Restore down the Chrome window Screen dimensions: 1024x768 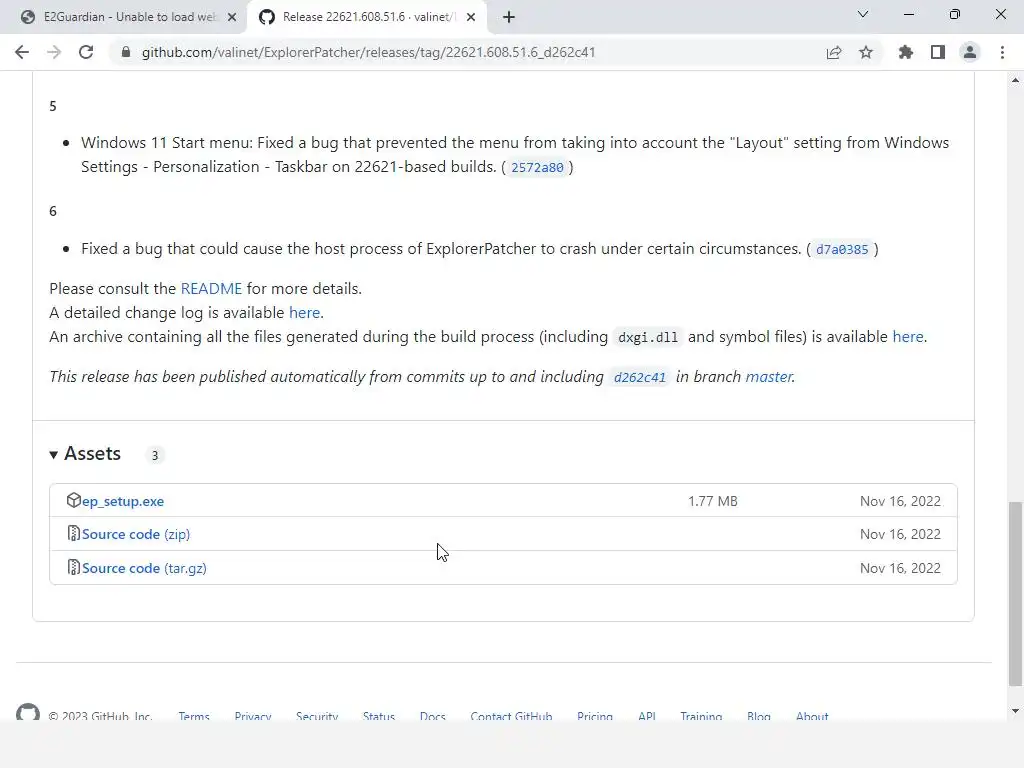[955, 14]
